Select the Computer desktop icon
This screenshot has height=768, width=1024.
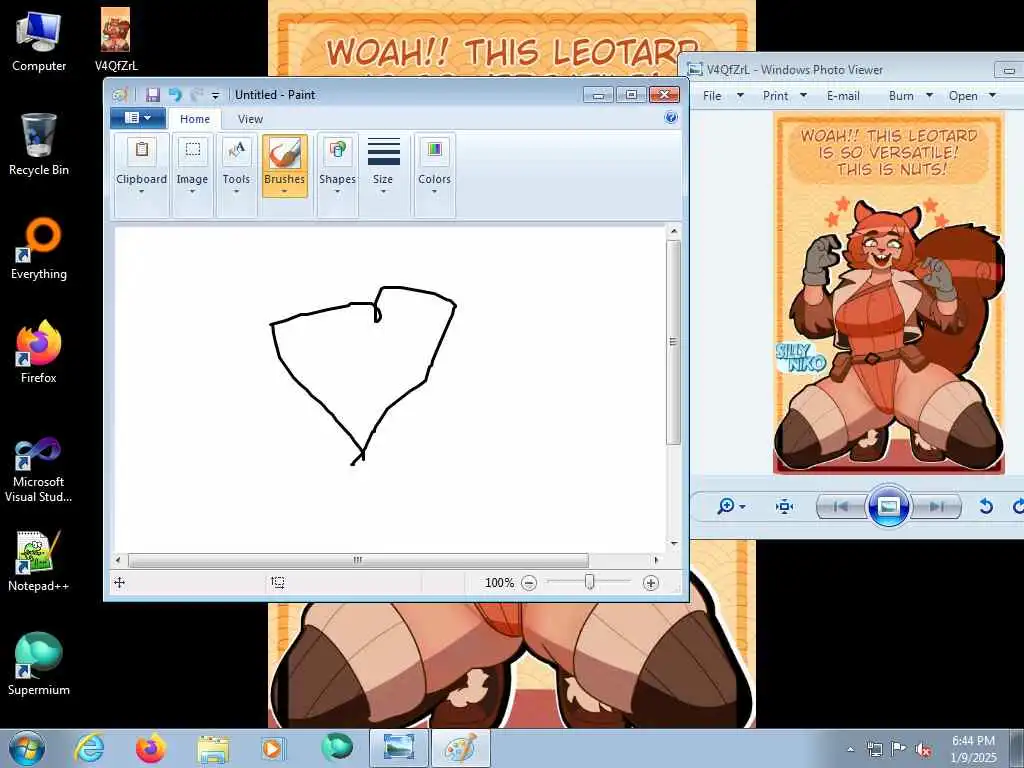pos(39,40)
